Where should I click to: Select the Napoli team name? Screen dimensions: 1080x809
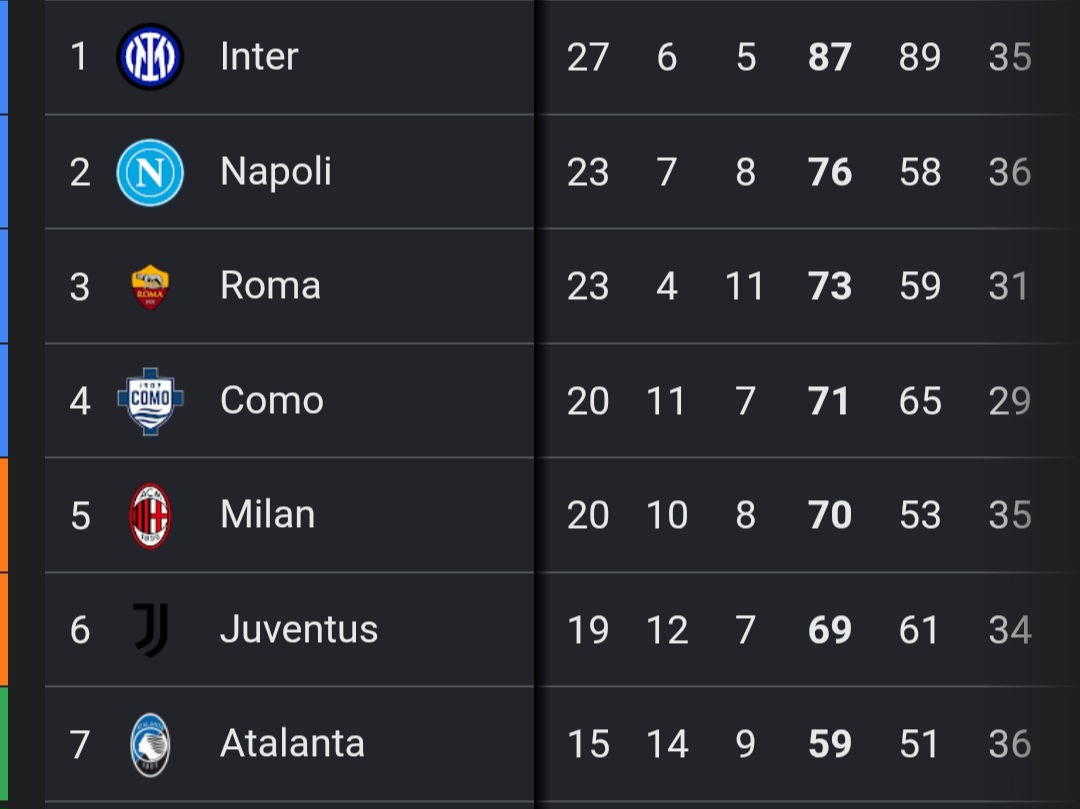coord(276,172)
